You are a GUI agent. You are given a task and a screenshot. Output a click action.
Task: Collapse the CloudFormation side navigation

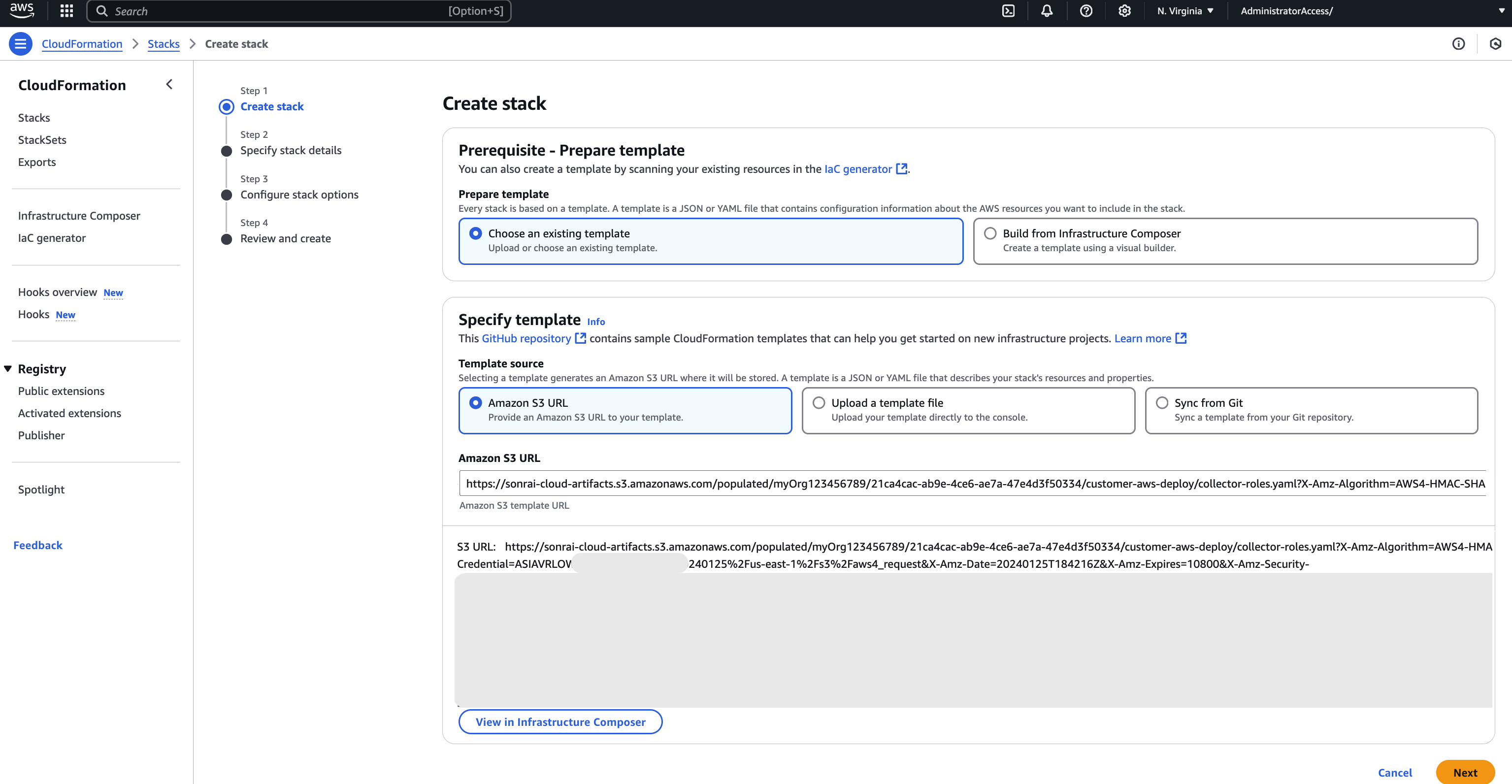pos(169,85)
